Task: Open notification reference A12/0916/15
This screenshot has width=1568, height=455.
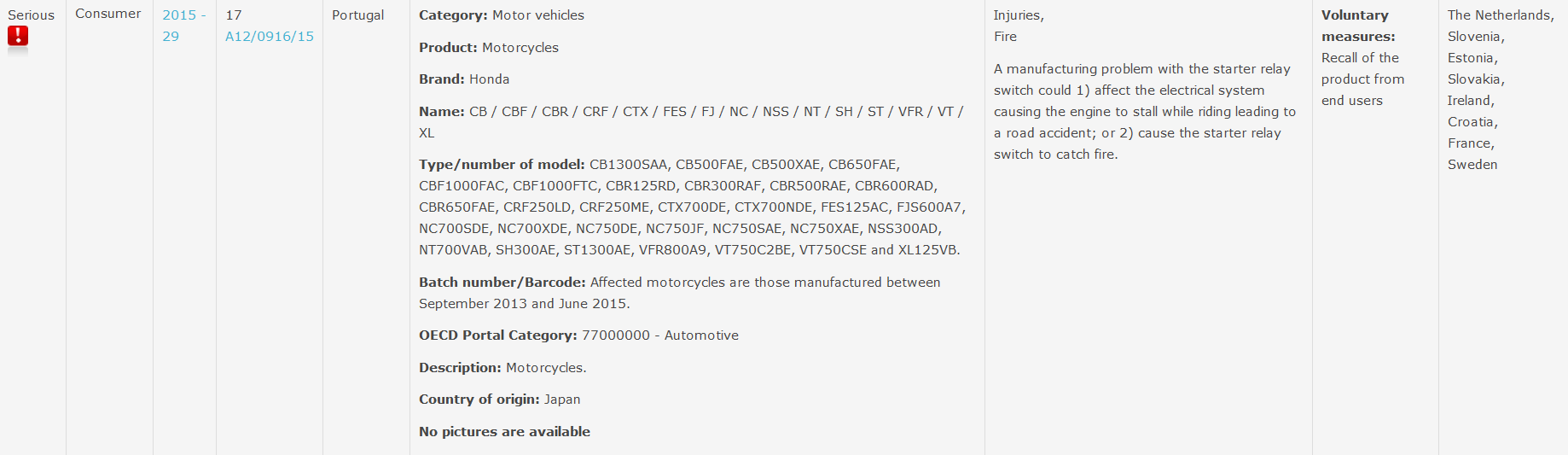Action: [x=269, y=37]
